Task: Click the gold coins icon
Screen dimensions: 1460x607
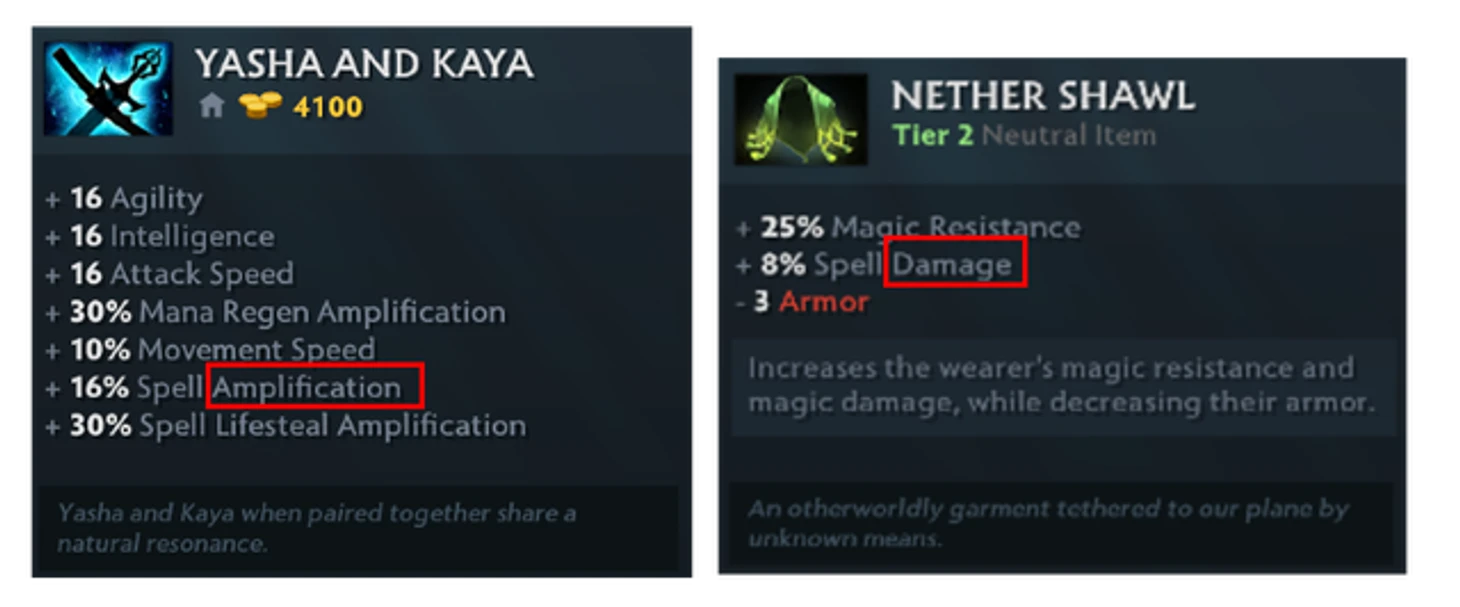Action: 260,105
